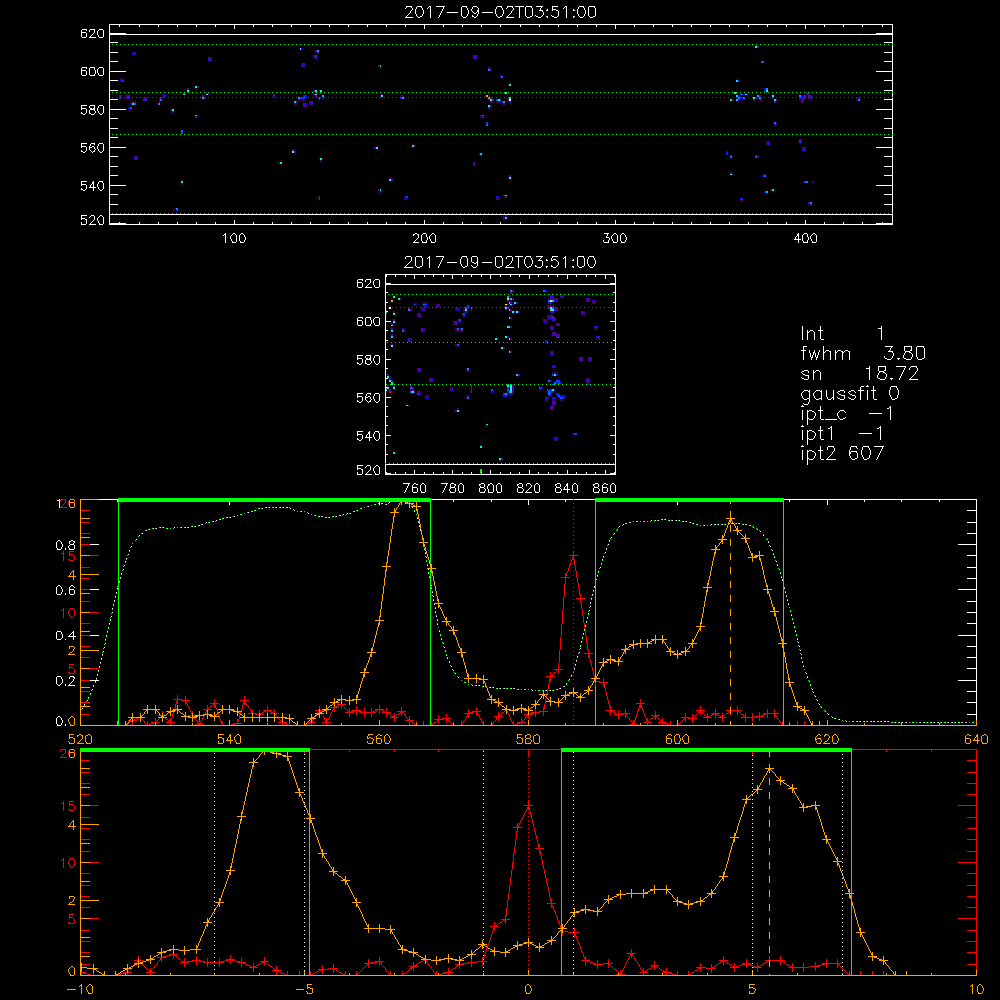The width and height of the screenshot is (1000, 1000).
Task: Click y-axis label 0.8 on third plot
Action: coord(66,545)
